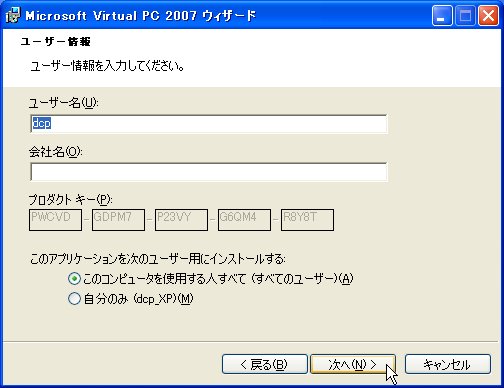504x388 pixels.
Task: Cancel setup with the キャンセル button
Action: pyautogui.click(x=448, y=364)
